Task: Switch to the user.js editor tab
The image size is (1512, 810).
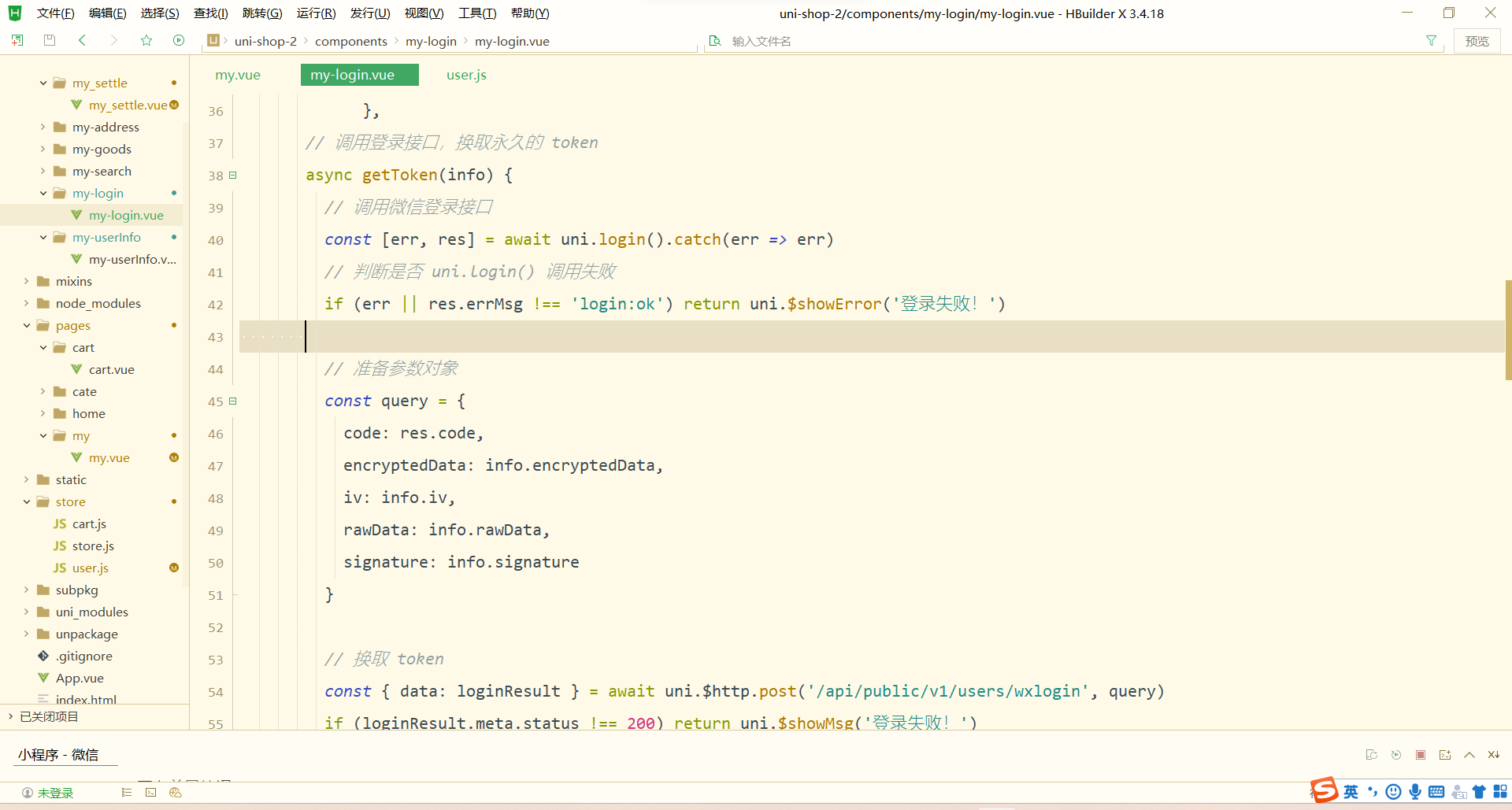Action: click(x=465, y=74)
